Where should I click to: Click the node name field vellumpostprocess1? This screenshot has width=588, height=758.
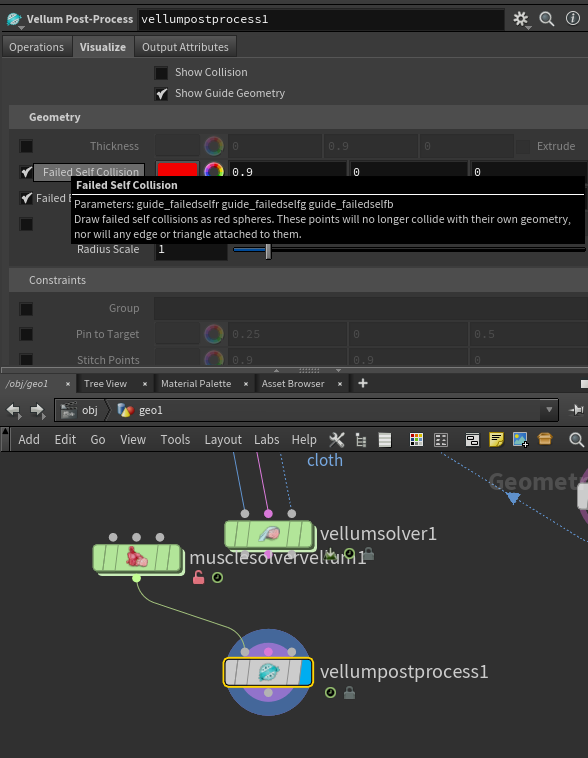pyautogui.click(x=321, y=19)
